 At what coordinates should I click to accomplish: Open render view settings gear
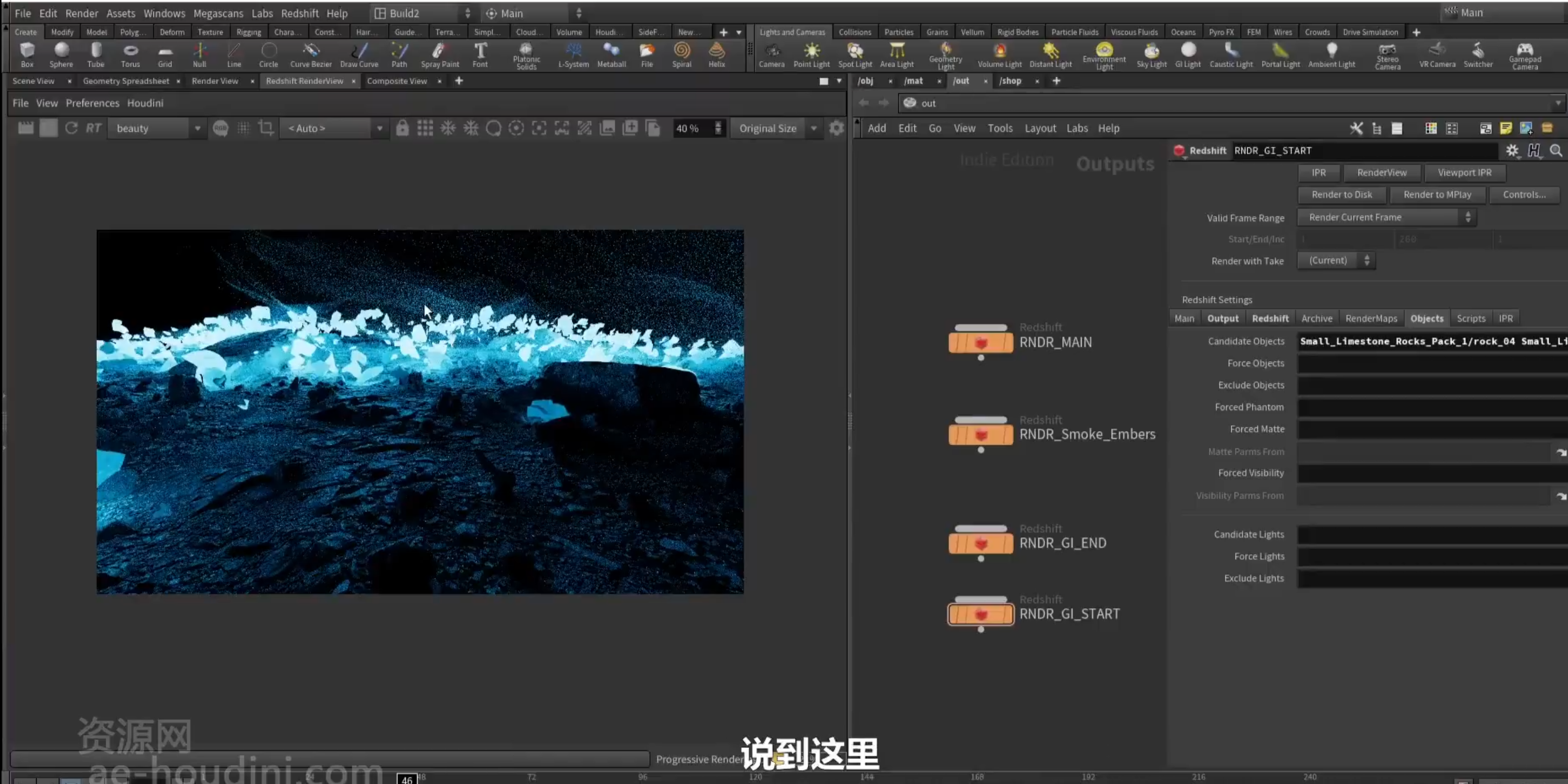click(837, 128)
